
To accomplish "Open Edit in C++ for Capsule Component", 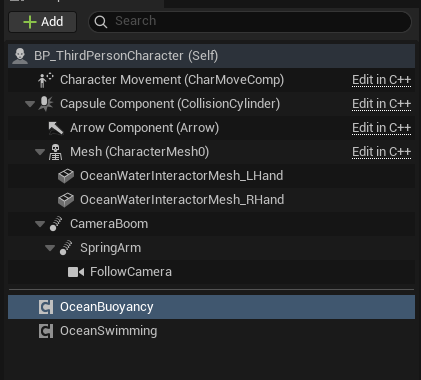I will pyautogui.click(x=381, y=104).
